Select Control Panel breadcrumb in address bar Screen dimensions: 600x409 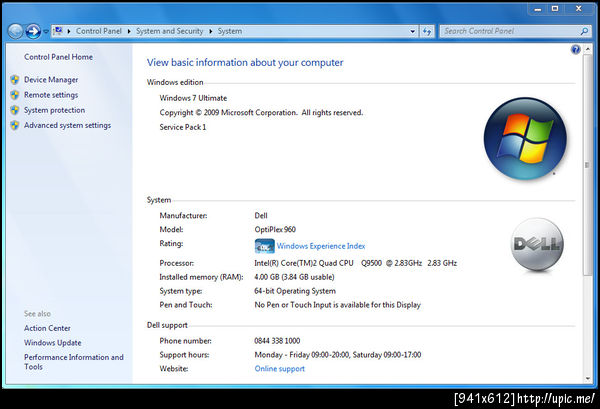(x=98, y=31)
